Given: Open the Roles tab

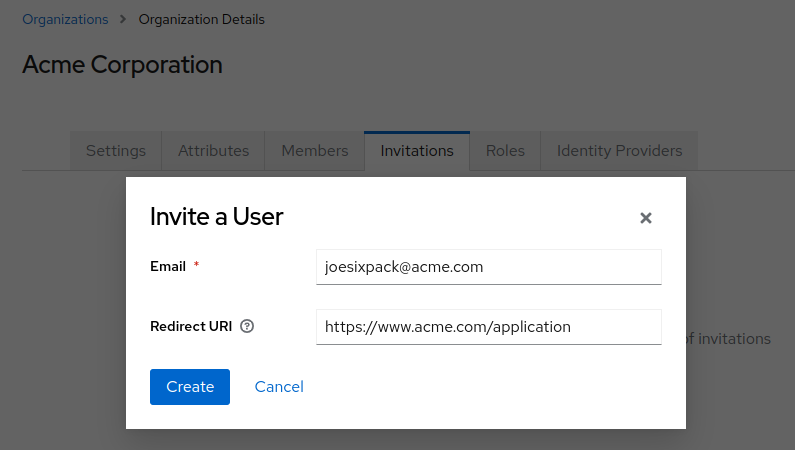Looking at the screenshot, I should (x=505, y=151).
